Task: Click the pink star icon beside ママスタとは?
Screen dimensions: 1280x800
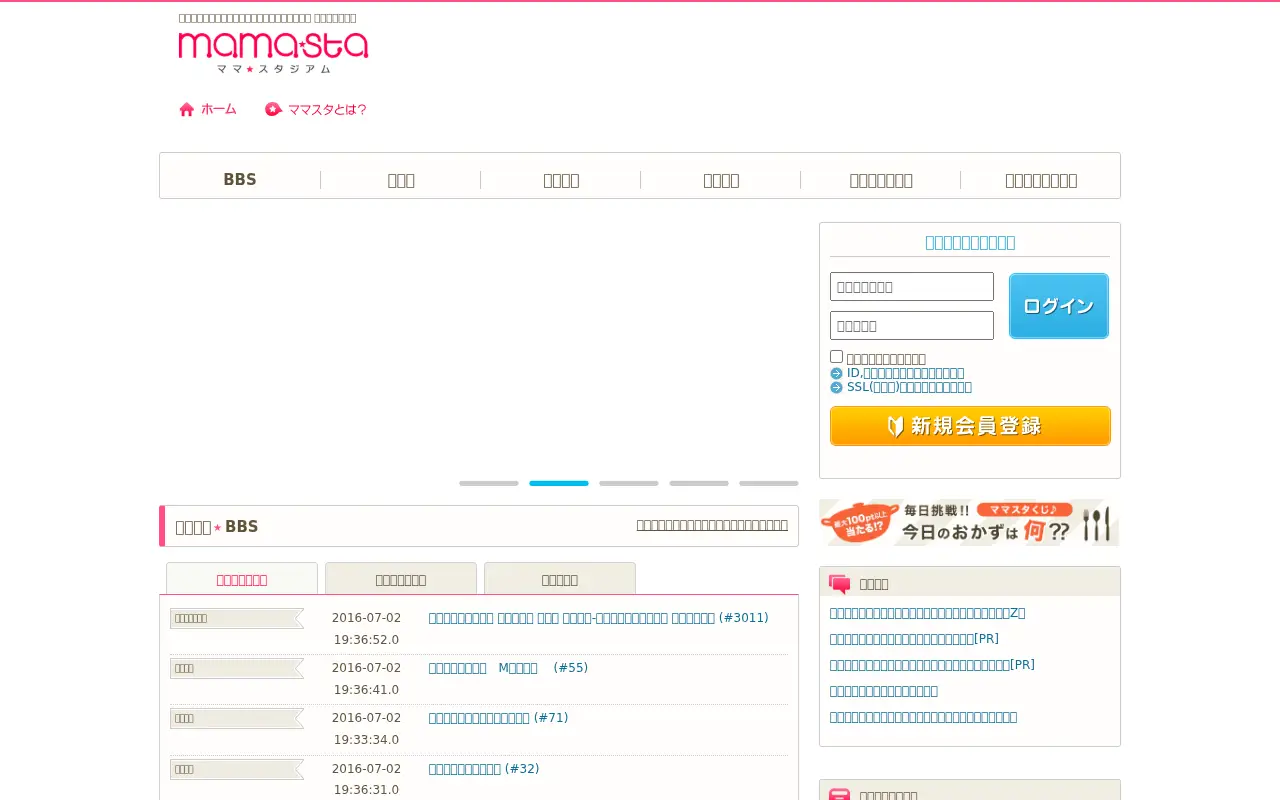Action: pos(273,109)
